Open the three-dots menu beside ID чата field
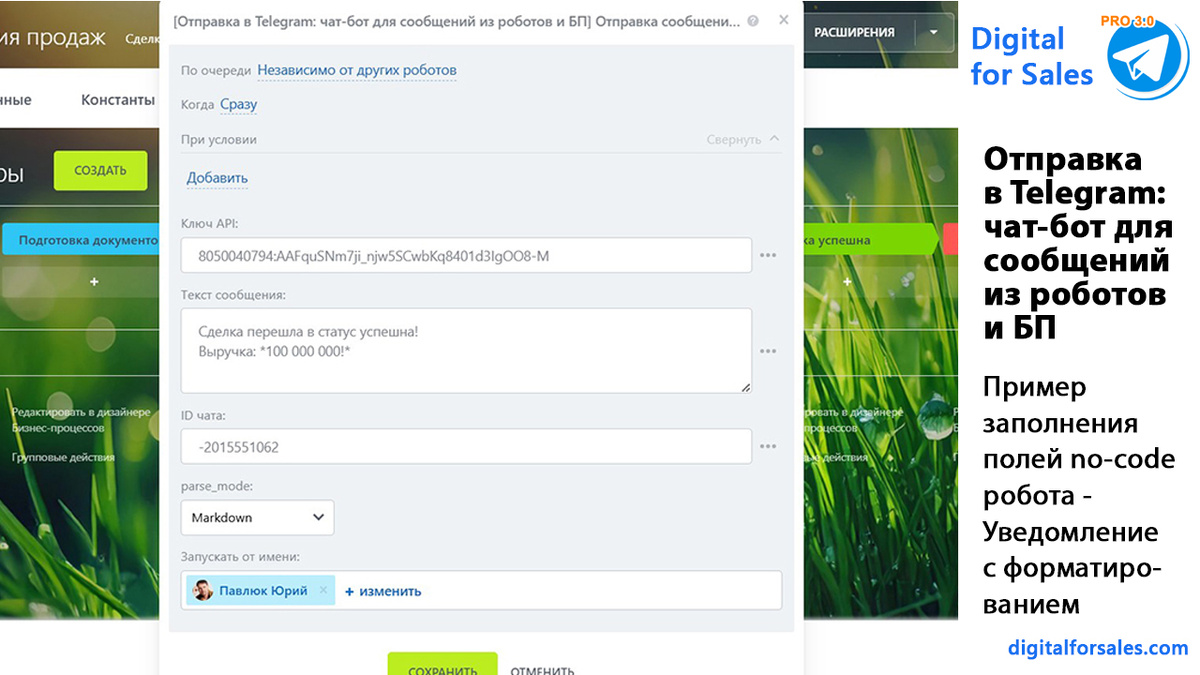 (768, 447)
